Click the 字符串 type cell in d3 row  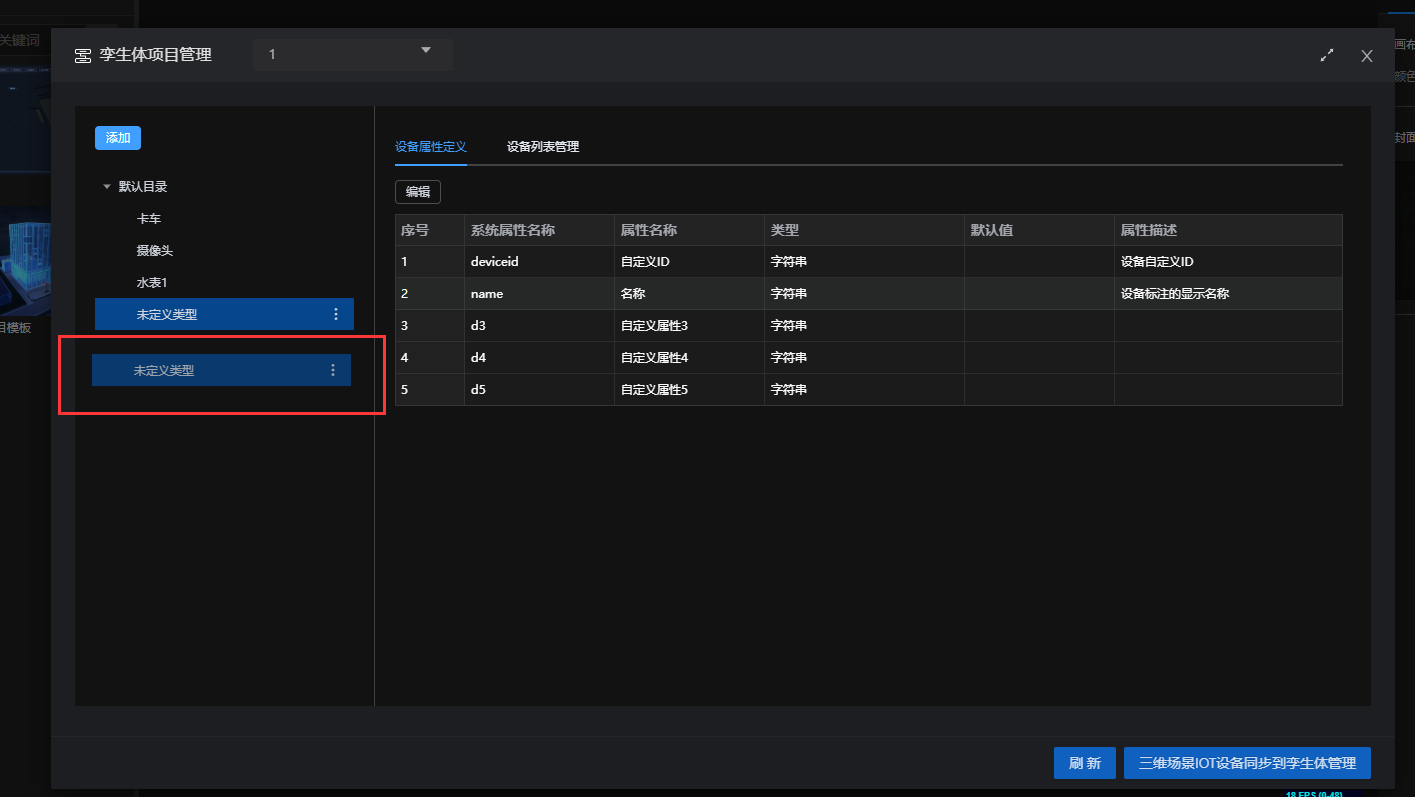[x=865, y=326]
